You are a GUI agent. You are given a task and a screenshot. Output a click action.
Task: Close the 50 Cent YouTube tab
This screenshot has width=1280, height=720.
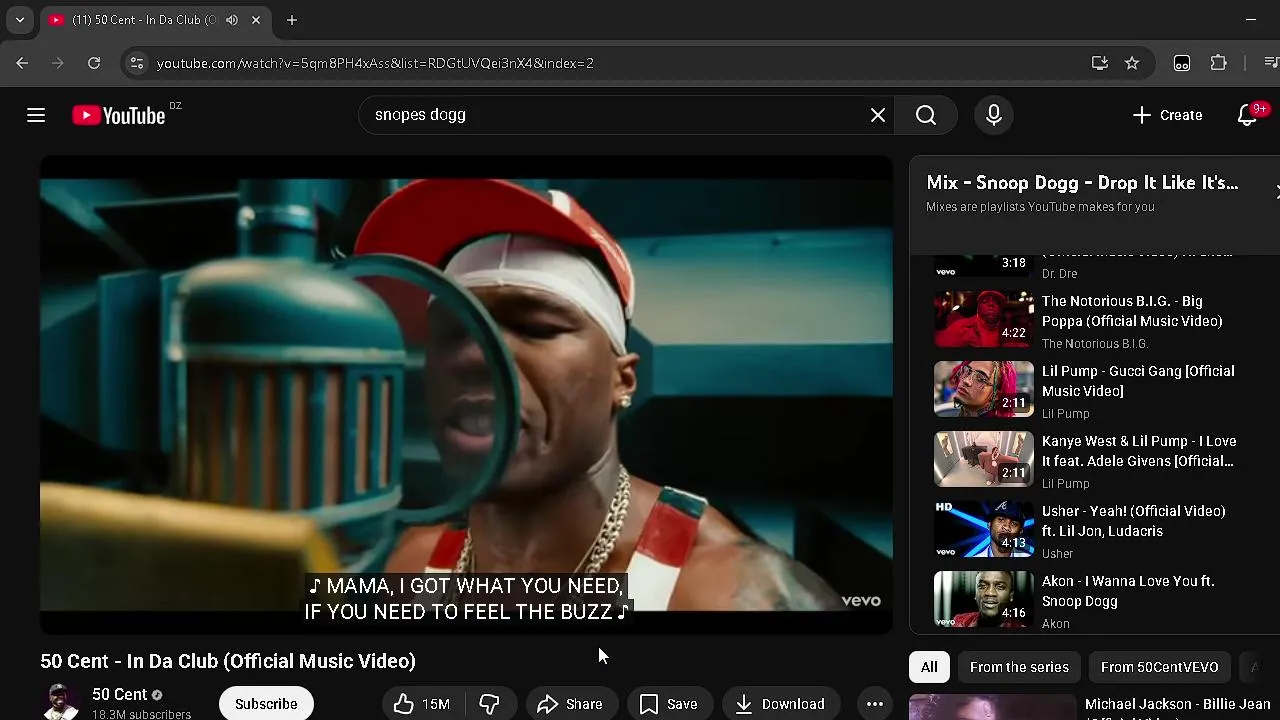point(256,20)
